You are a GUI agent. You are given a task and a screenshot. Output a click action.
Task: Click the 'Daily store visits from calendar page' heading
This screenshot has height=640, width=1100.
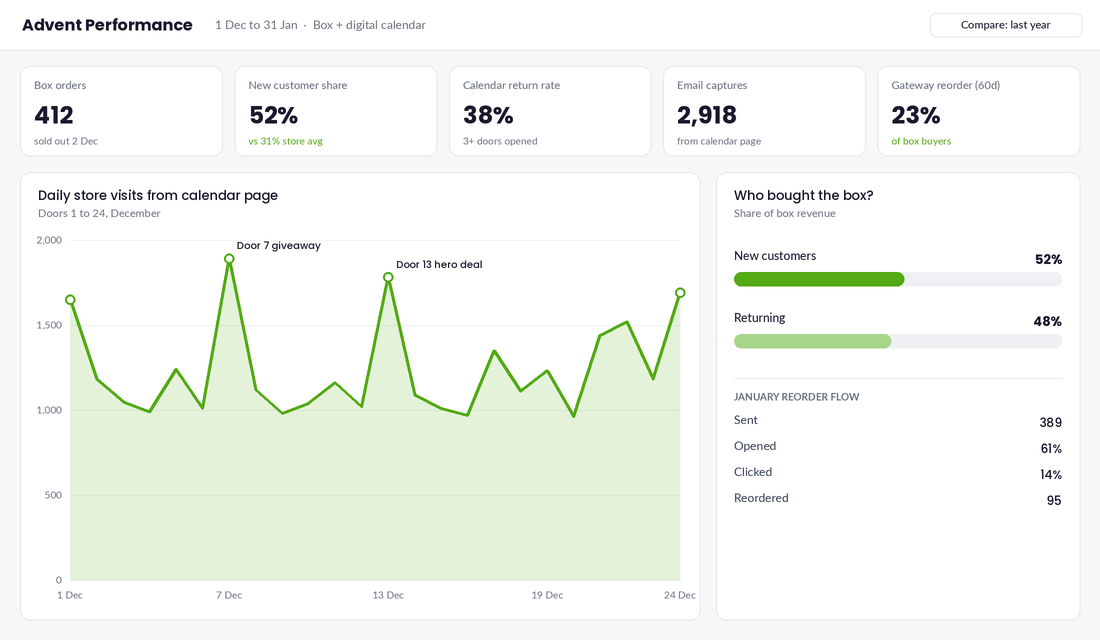(x=158, y=195)
